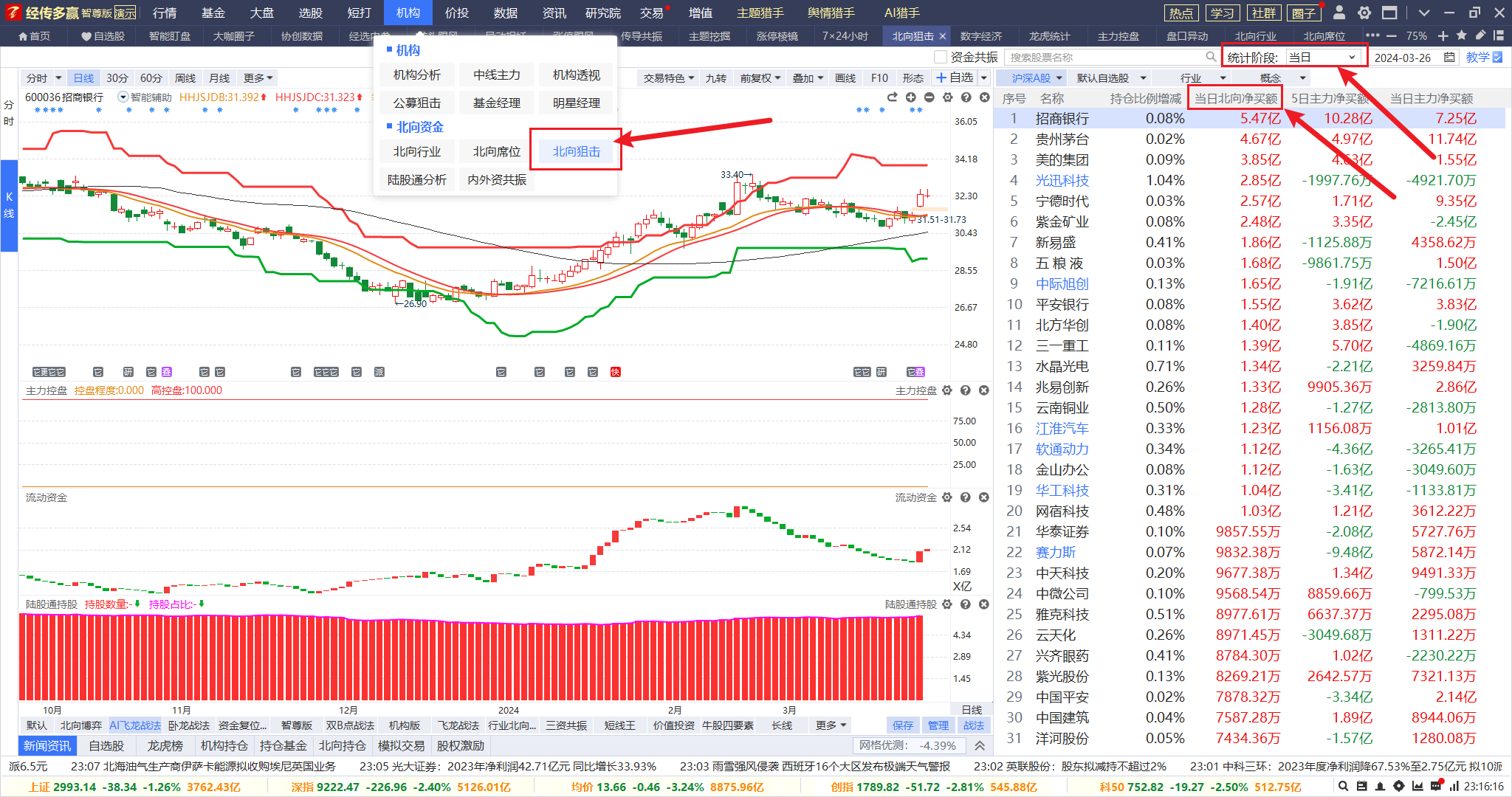This screenshot has width=1512, height=797.
Task: Zoom in K-line chart with plus circle icon
Action: tap(911, 97)
